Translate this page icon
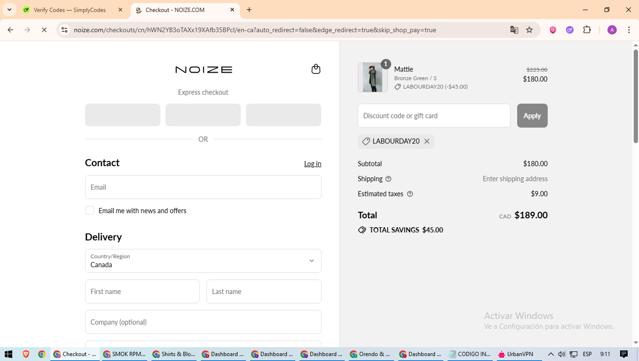Viewport: 639px width, 361px height. point(514,30)
